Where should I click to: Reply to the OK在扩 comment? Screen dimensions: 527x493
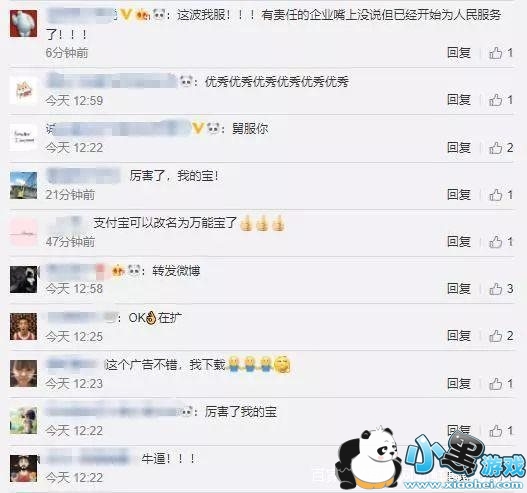[458, 336]
